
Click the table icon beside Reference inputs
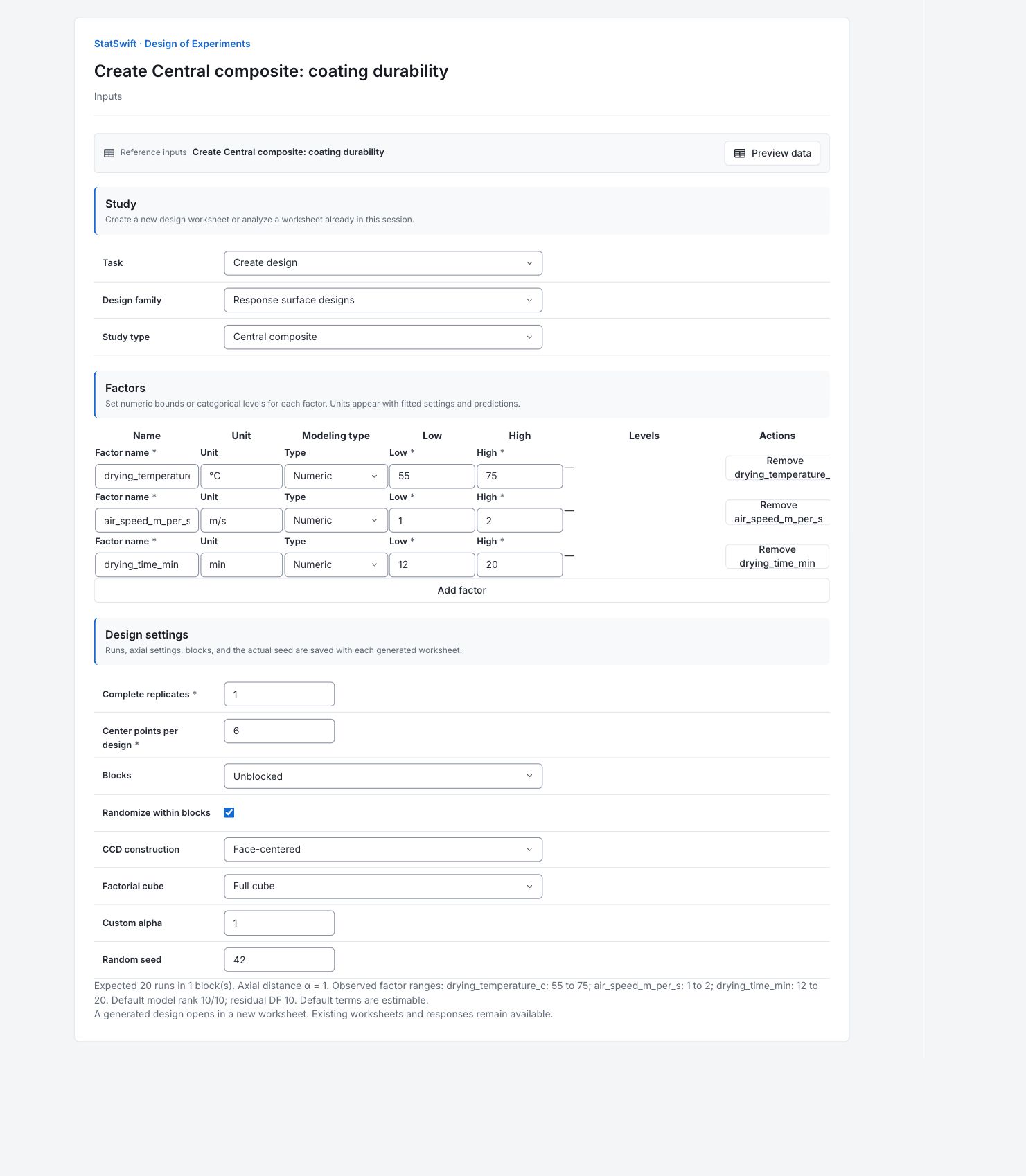pyautogui.click(x=109, y=153)
